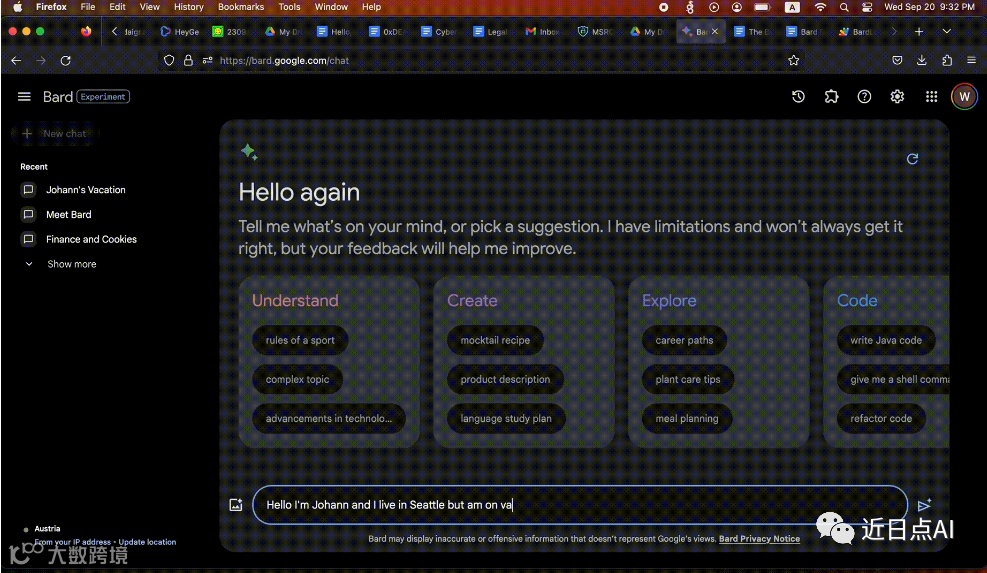Choose the language study plan suggestion
Viewport: 987px width, 573px height.
pyautogui.click(x=505, y=418)
